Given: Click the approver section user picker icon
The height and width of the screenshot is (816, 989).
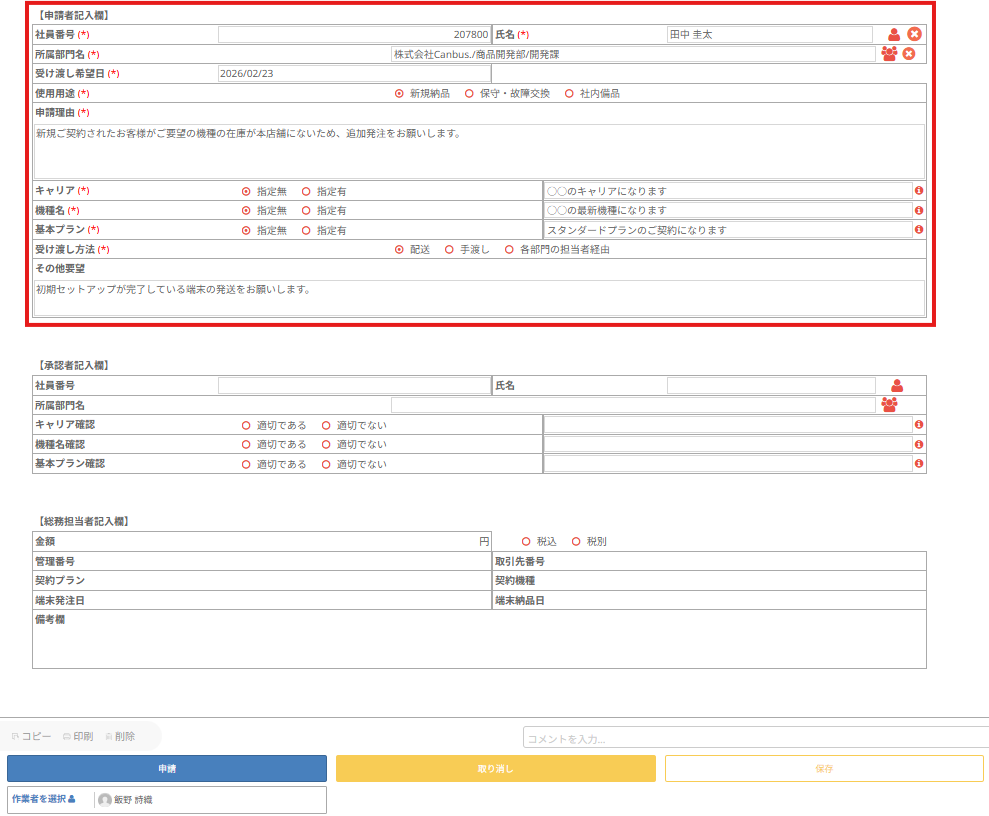Looking at the screenshot, I should click(x=897, y=385).
